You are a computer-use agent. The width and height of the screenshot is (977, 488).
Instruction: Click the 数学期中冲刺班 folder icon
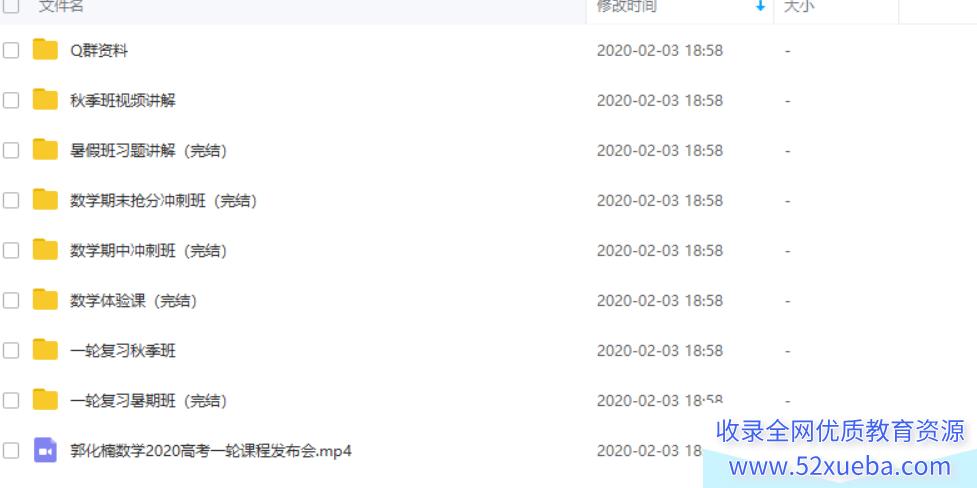tap(45, 249)
